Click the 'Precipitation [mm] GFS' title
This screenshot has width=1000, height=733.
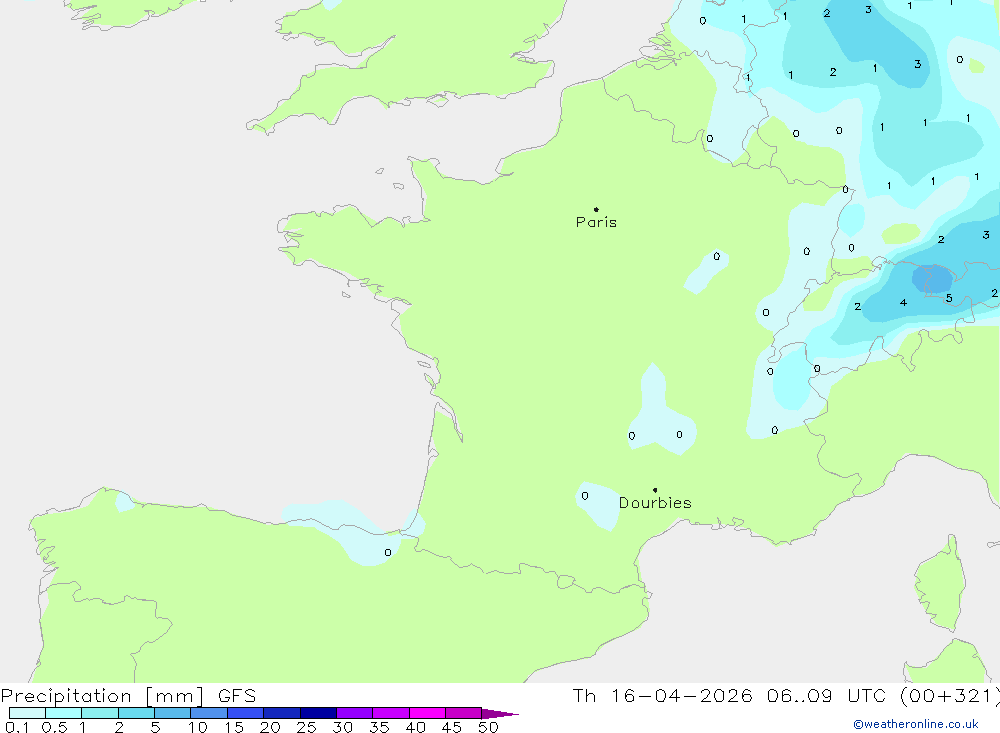pyautogui.click(x=128, y=695)
